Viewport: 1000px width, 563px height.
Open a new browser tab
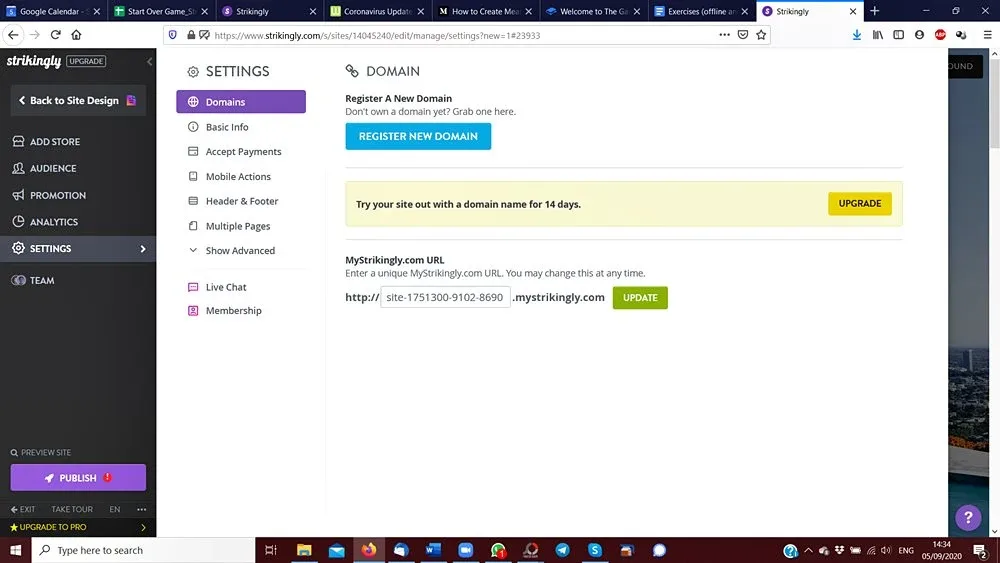point(874,11)
